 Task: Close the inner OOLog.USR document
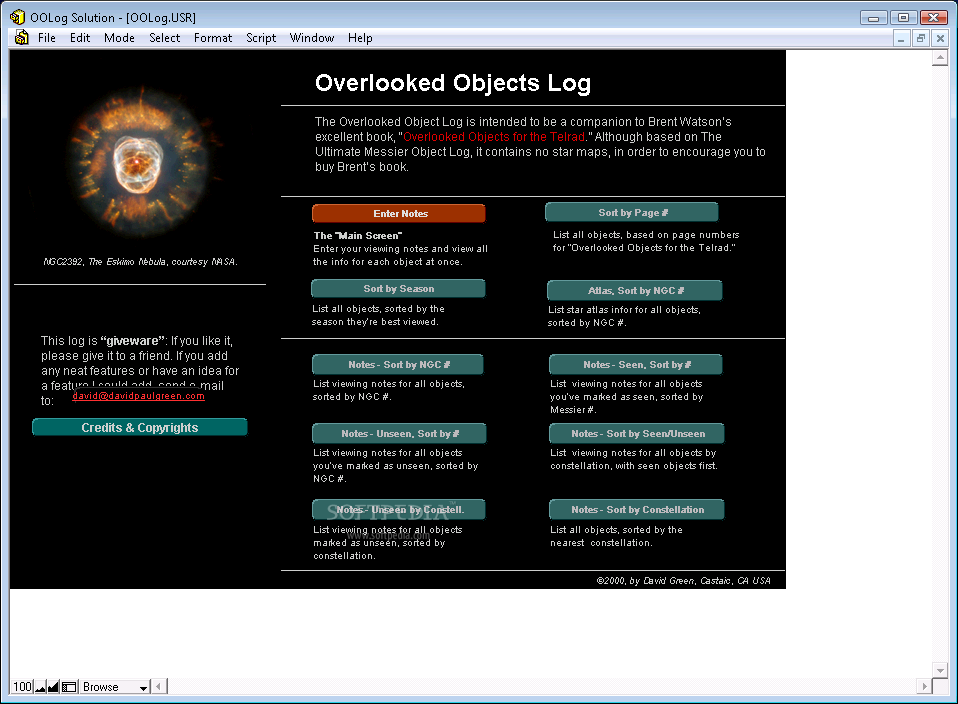(940, 38)
